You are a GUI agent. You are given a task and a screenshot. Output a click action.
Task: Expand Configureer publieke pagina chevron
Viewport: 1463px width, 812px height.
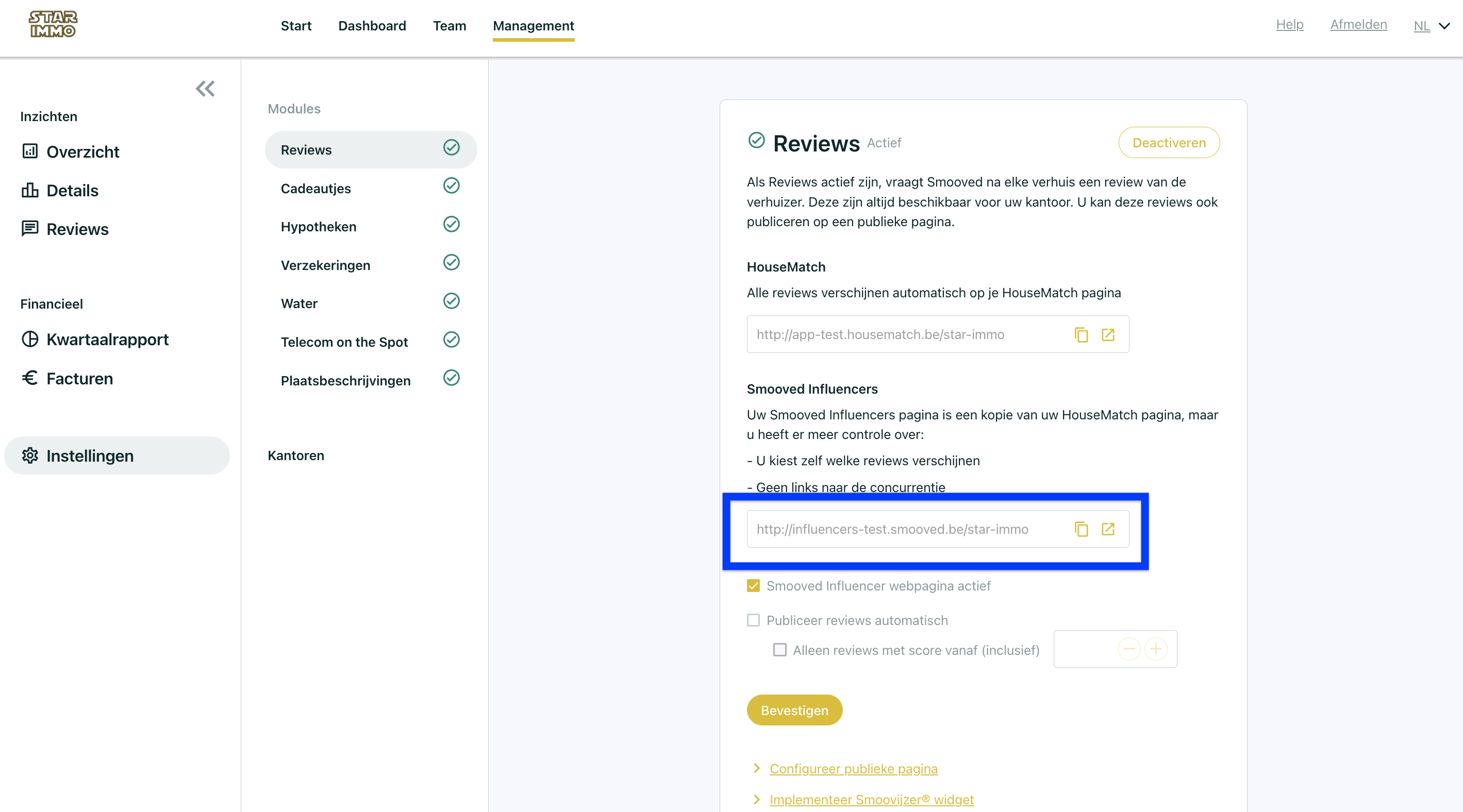click(756, 768)
